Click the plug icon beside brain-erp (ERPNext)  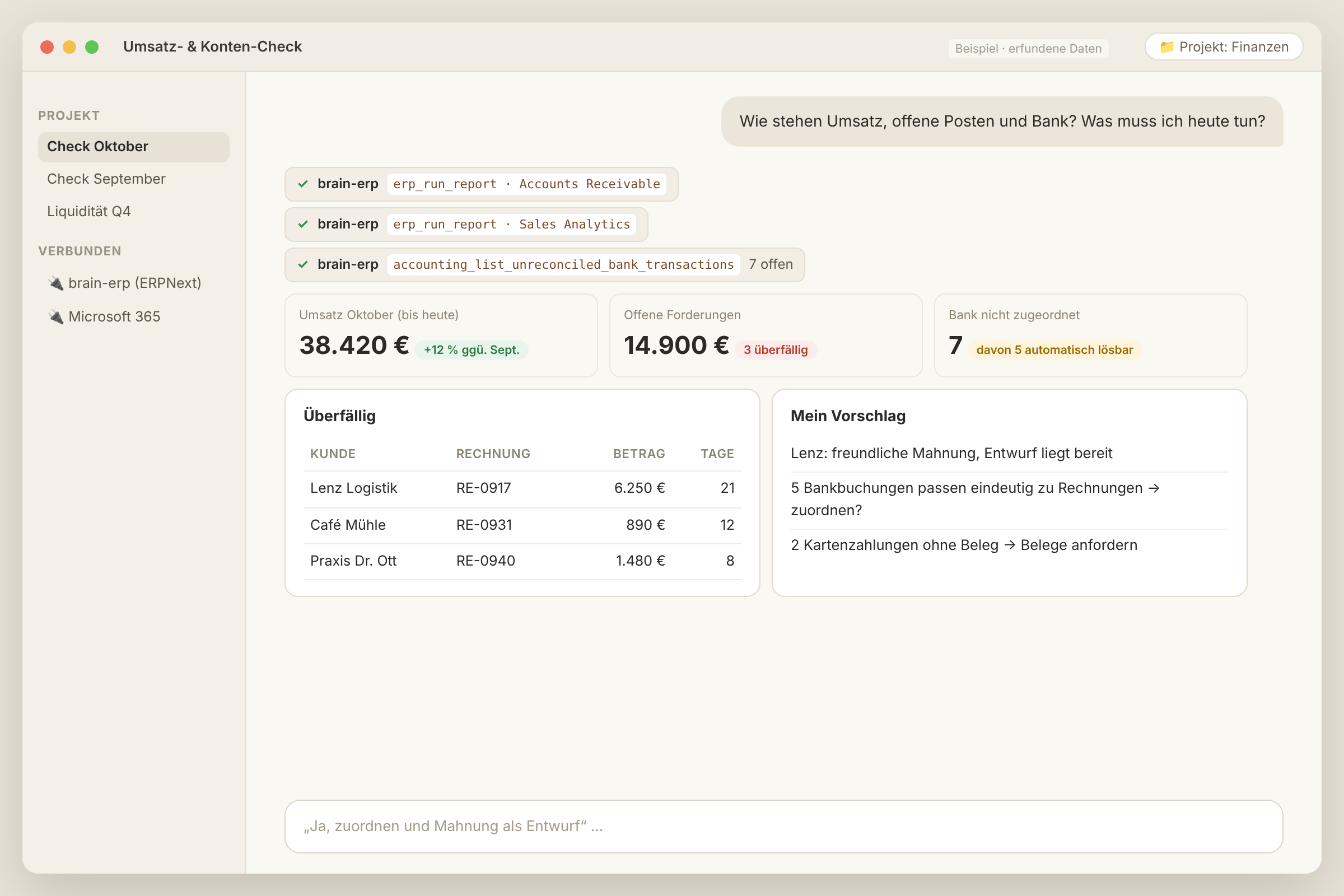[56, 283]
